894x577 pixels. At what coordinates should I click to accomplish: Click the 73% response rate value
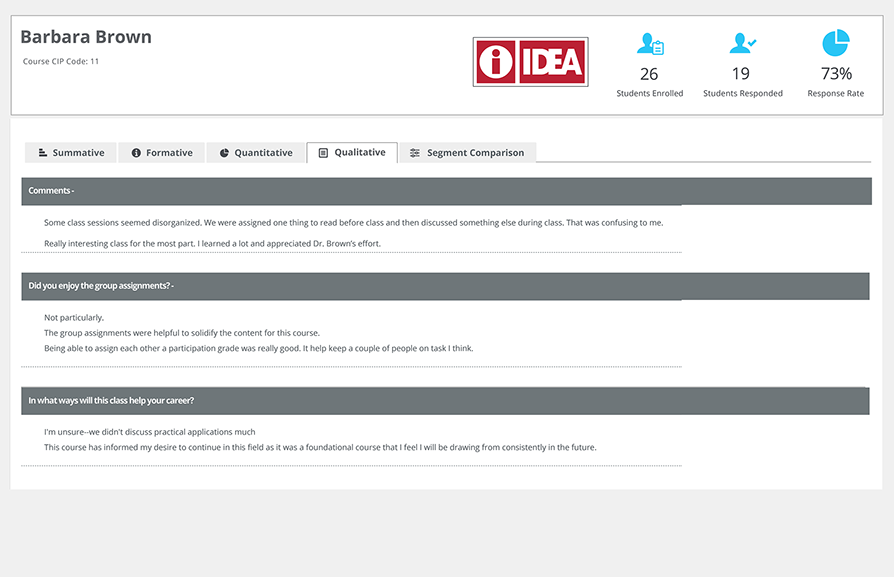click(836, 74)
